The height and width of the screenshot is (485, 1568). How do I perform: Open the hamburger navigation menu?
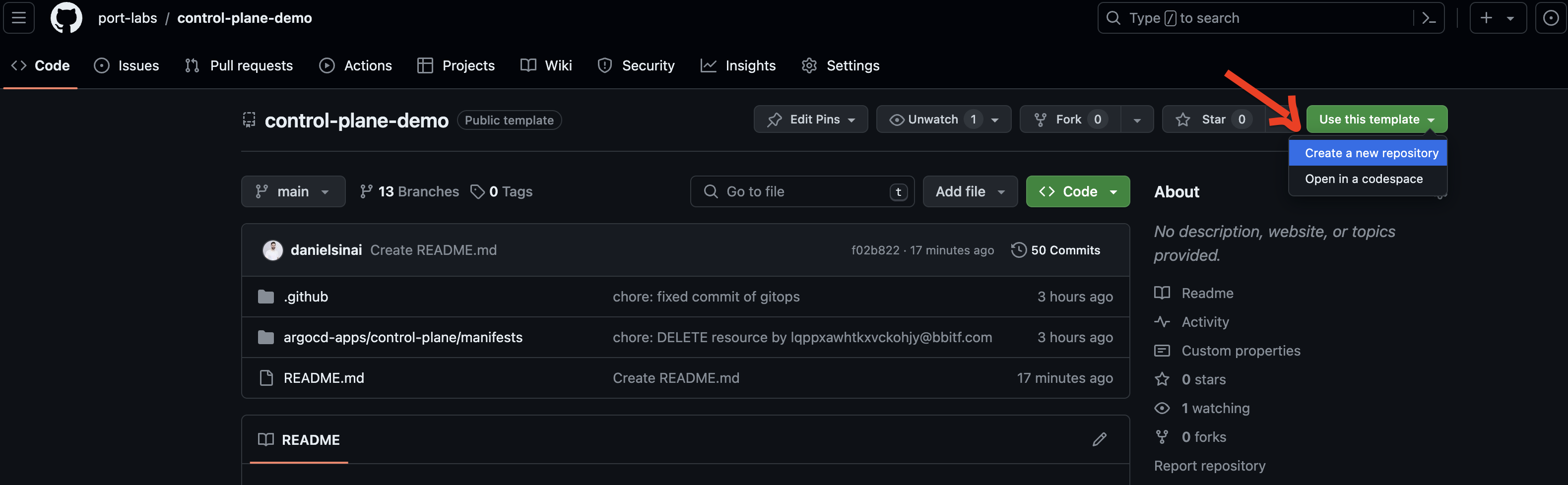tap(19, 18)
